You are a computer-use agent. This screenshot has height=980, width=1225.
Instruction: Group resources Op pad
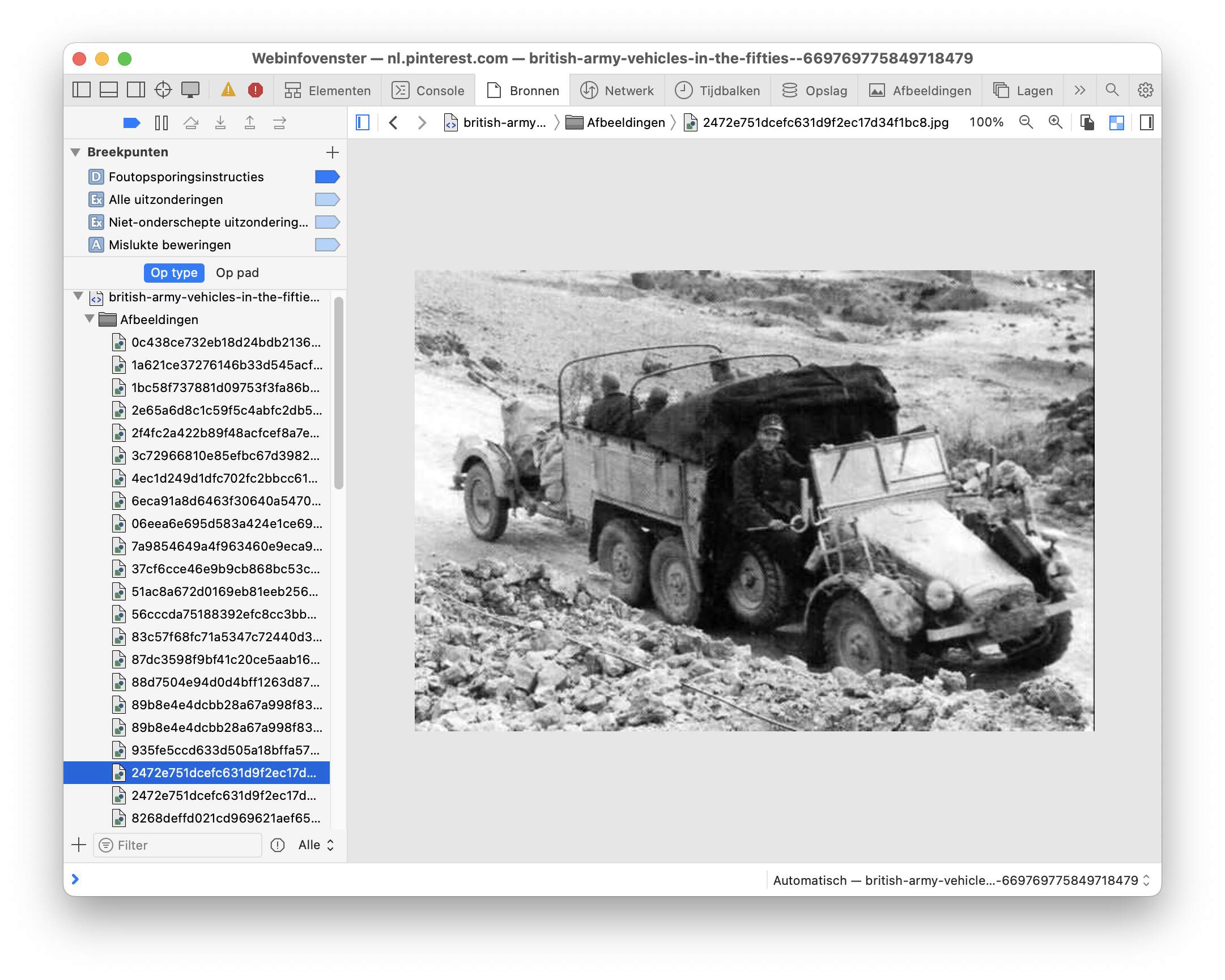[237, 272]
